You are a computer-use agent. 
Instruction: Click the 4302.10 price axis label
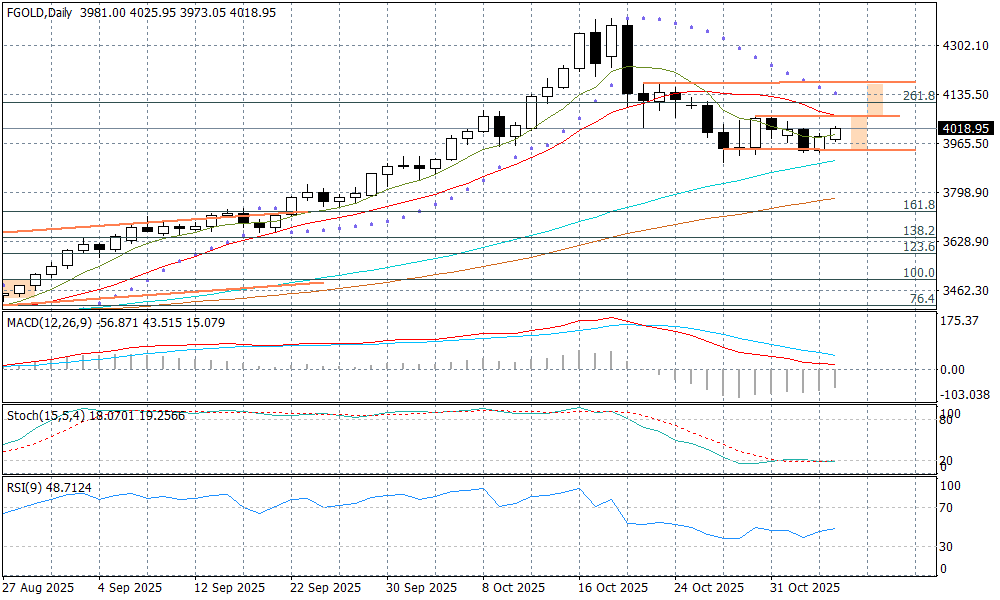pyautogui.click(x=966, y=46)
